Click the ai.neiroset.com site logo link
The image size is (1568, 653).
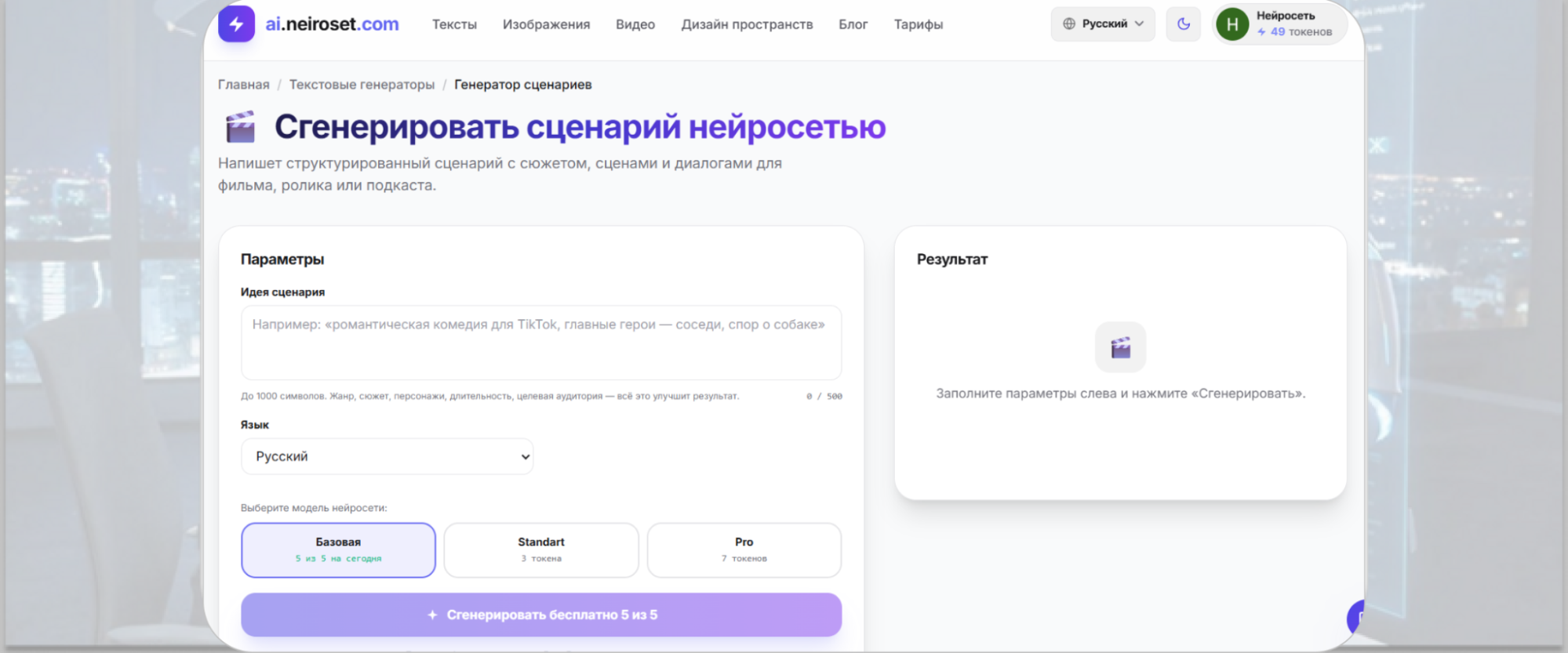click(x=332, y=24)
